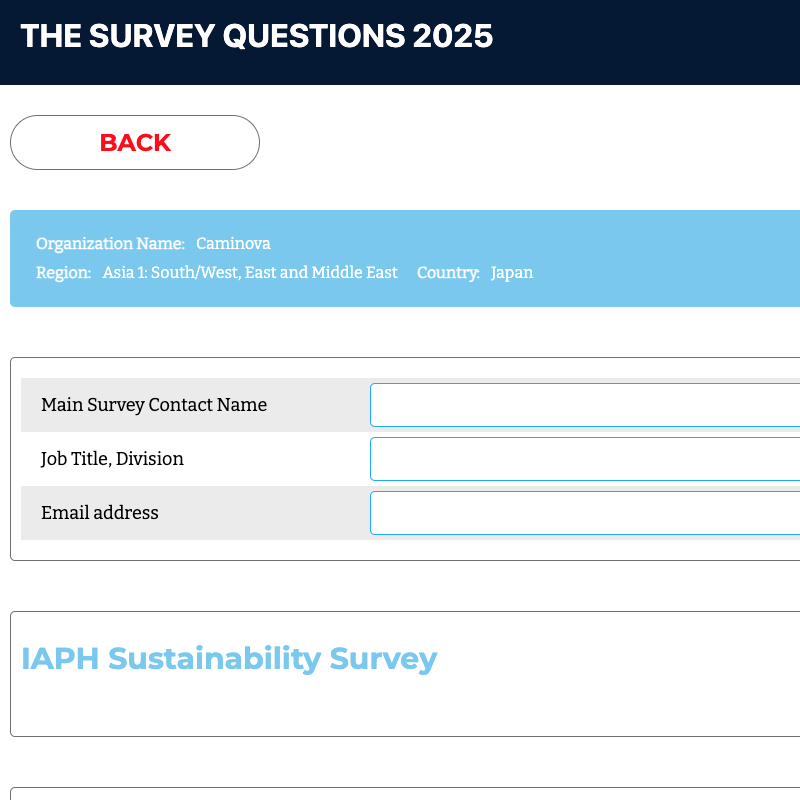This screenshot has width=800, height=800.
Task: Click the year 2025 in the header
Action: (453, 36)
